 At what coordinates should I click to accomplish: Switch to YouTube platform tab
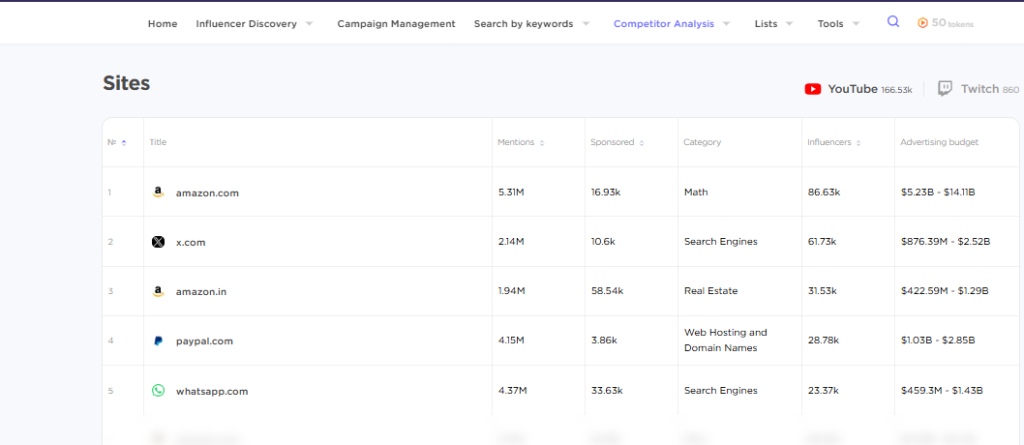(858, 89)
